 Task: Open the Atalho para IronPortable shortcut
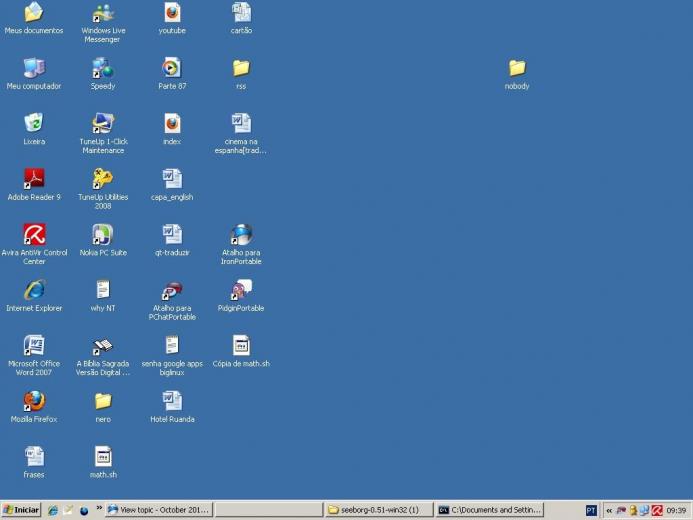pos(241,234)
